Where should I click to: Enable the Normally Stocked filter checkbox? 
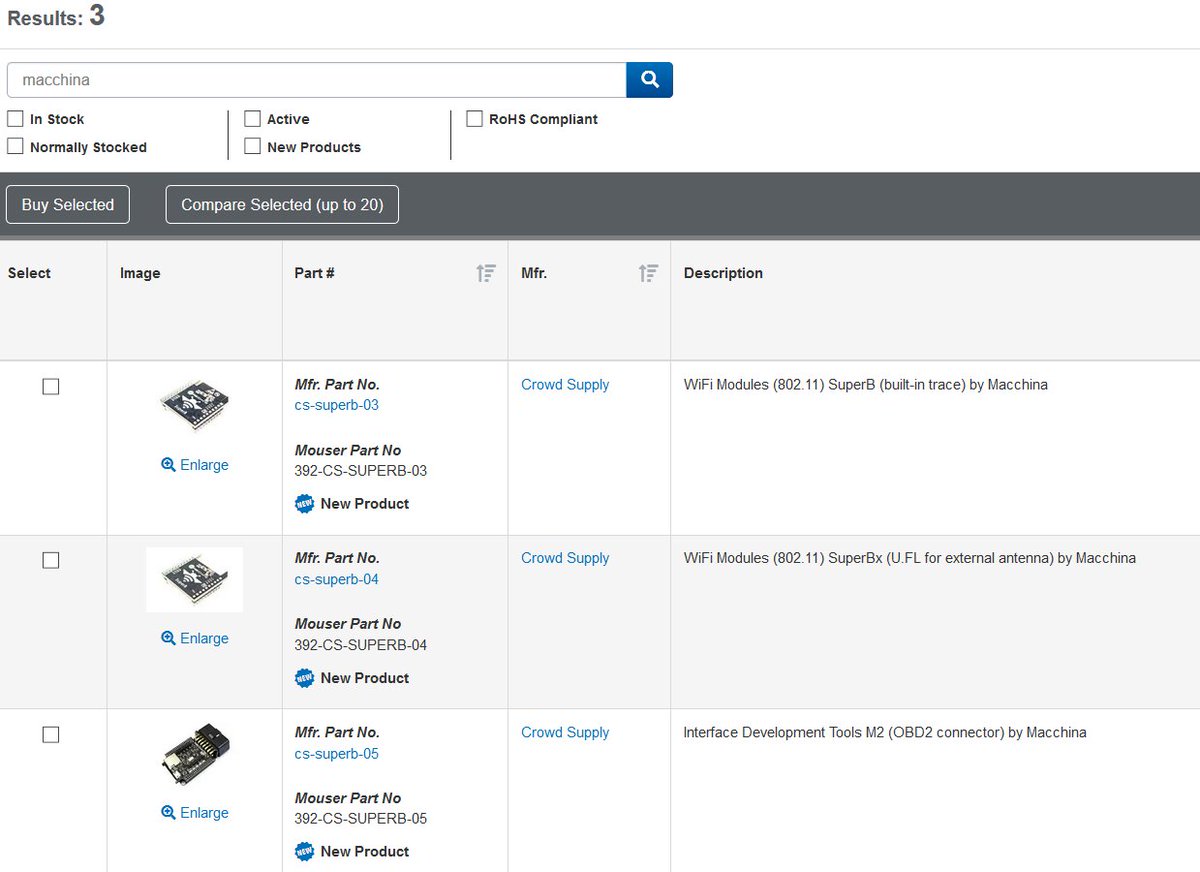tap(15, 147)
